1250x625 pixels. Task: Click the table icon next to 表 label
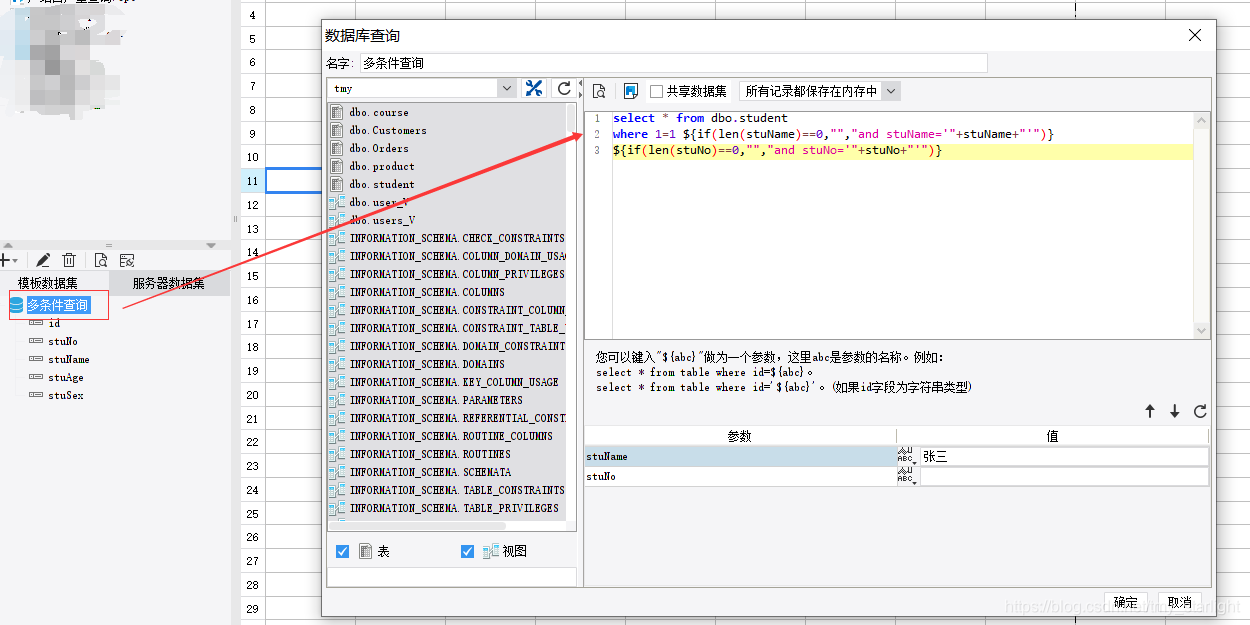click(366, 551)
